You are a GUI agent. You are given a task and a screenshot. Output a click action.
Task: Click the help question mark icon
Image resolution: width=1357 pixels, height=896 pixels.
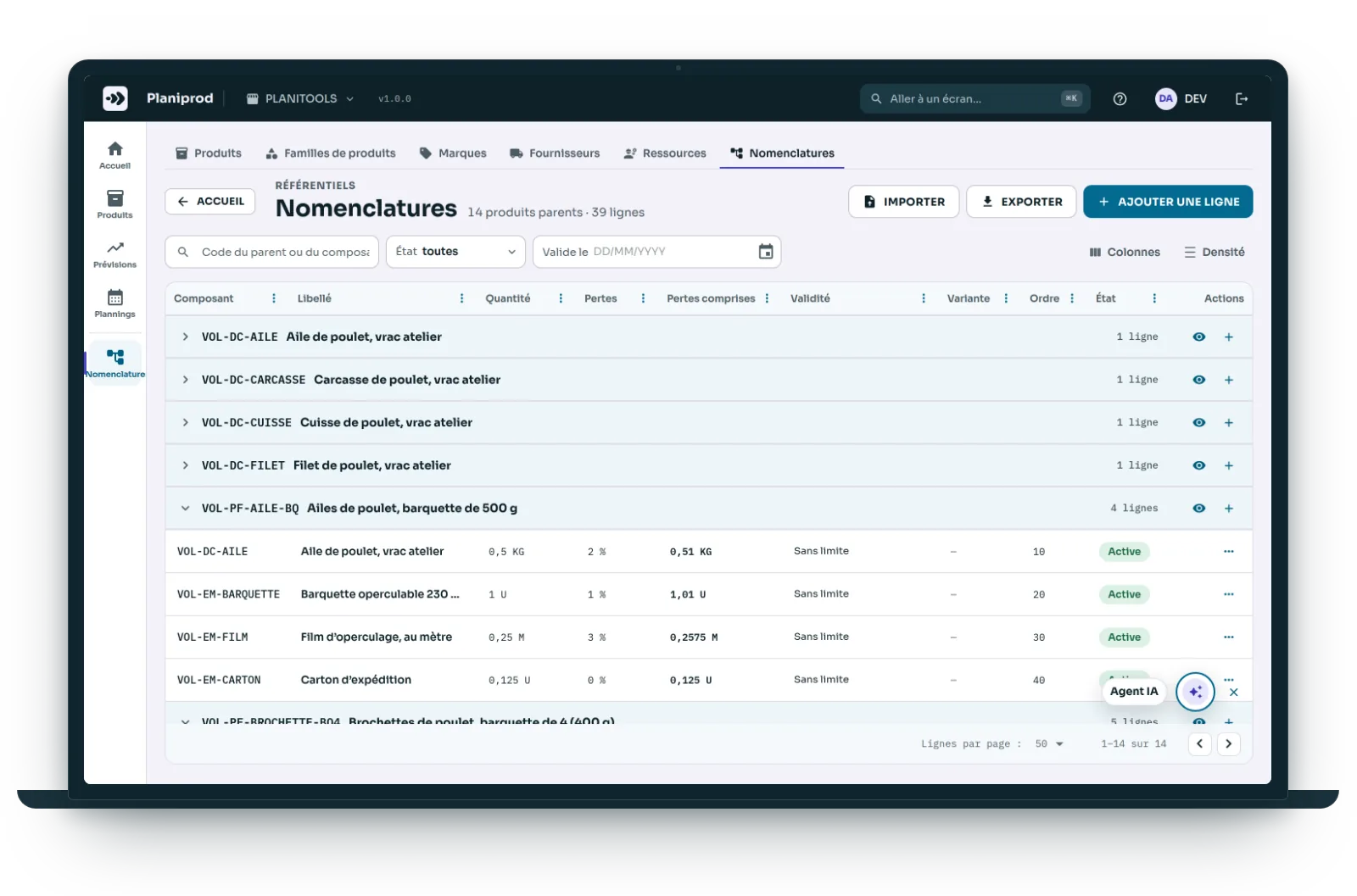click(x=1120, y=99)
